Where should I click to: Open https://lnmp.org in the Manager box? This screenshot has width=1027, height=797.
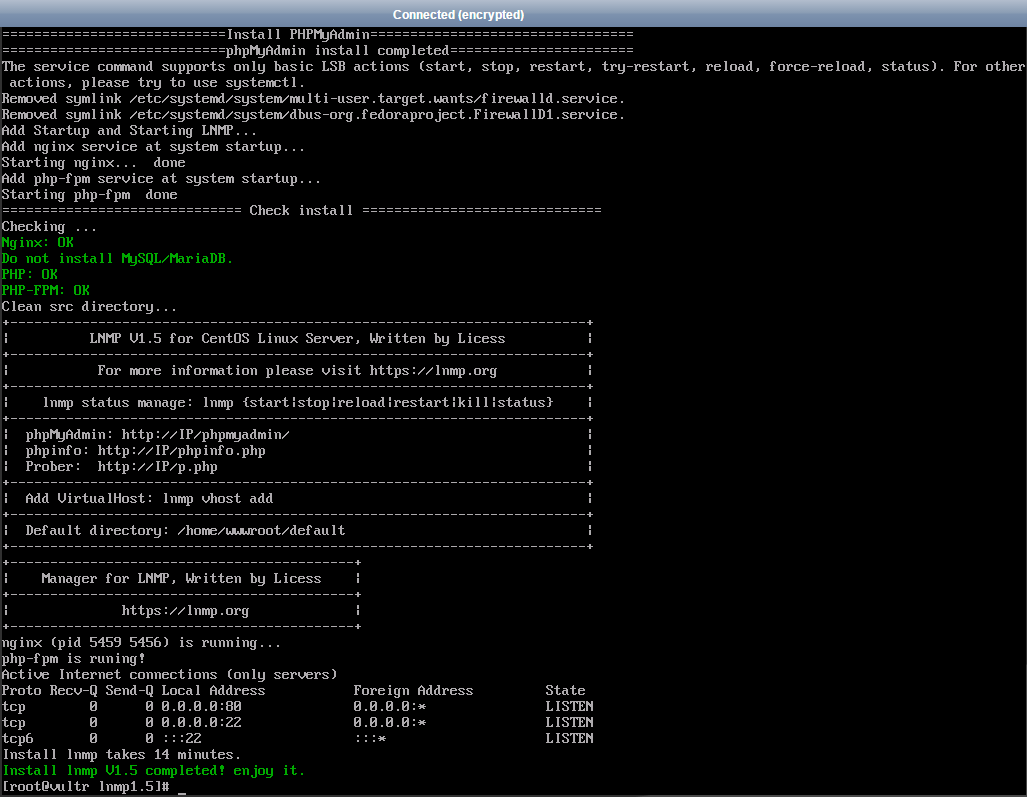point(185,610)
